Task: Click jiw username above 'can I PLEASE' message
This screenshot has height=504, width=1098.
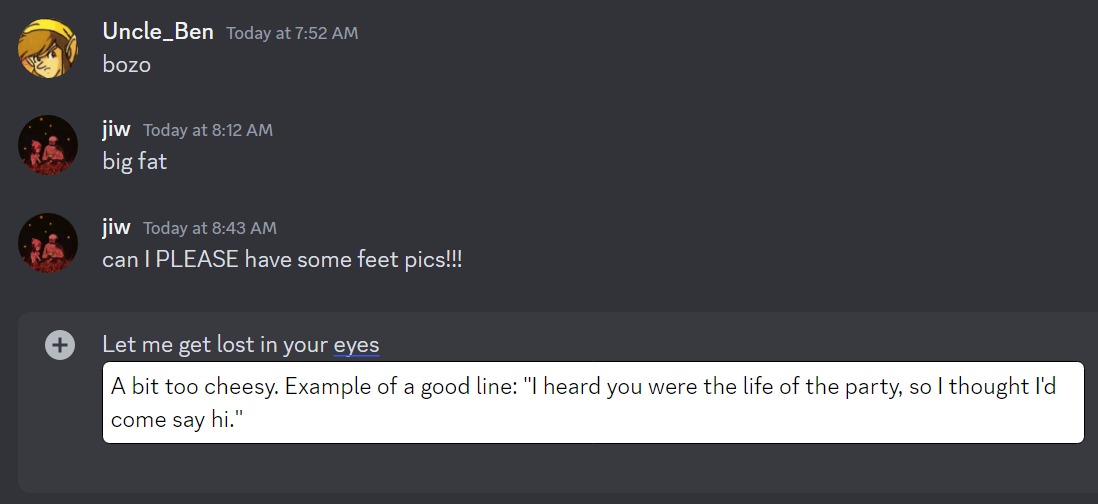Action: click(x=116, y=227)
